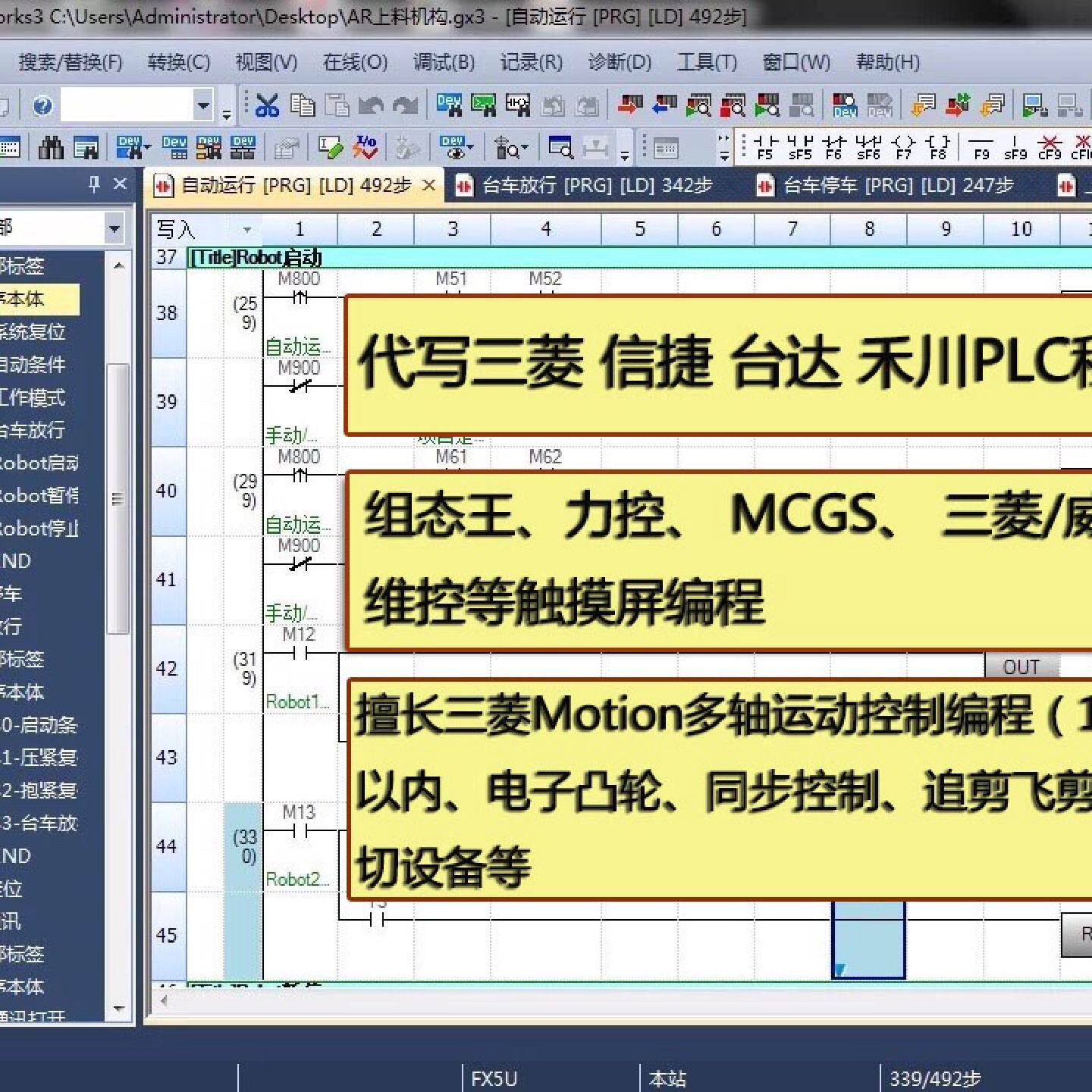Toggle navigation panel auto-hide pin
This screenshot has height=1092, width=1092.
click(x=94, y=184)
